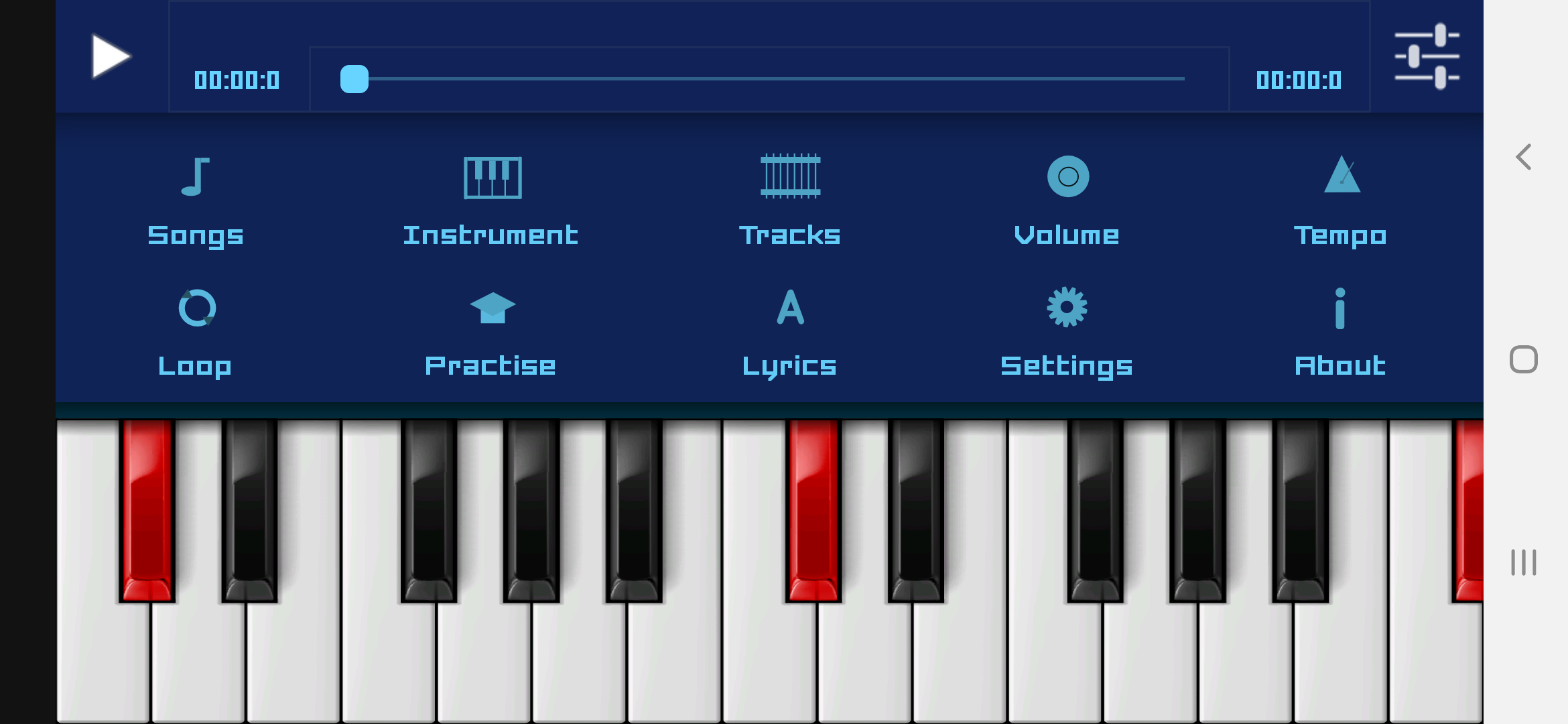1568x724 pixels.
Task: Open the Tempo metronome icon
Action: point(1342,174)
